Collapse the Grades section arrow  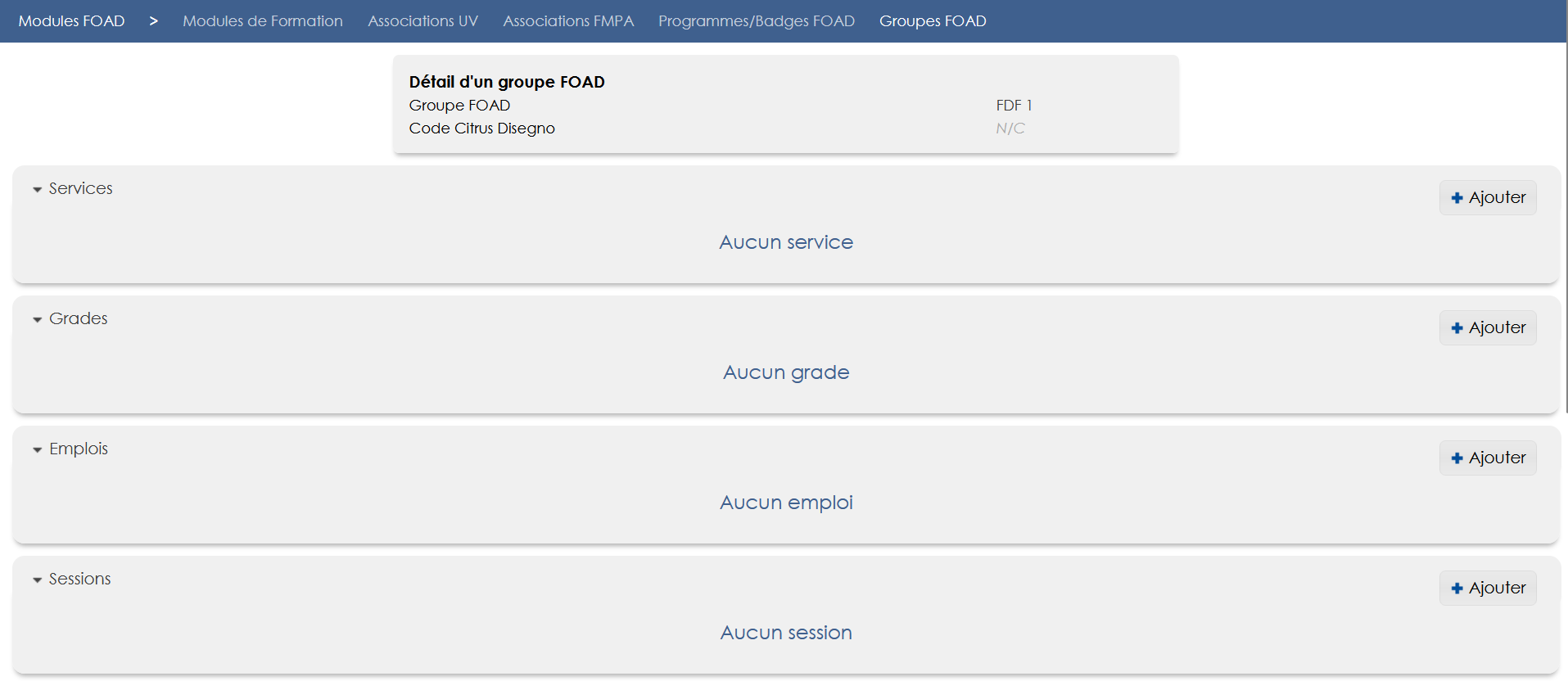coord(37,319)
